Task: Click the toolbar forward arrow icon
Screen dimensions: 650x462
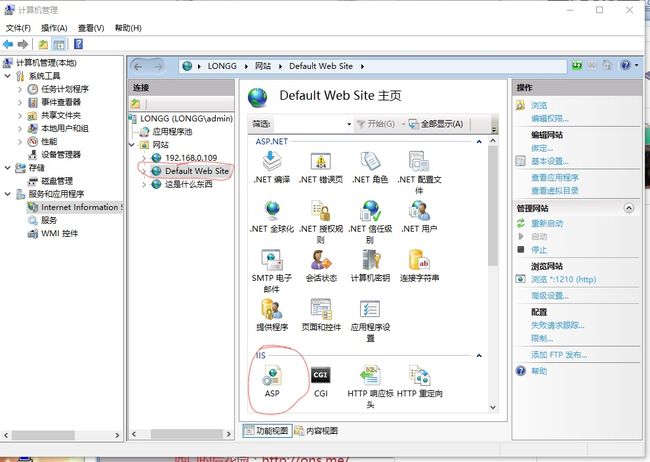Action: (x=23, y=44)
